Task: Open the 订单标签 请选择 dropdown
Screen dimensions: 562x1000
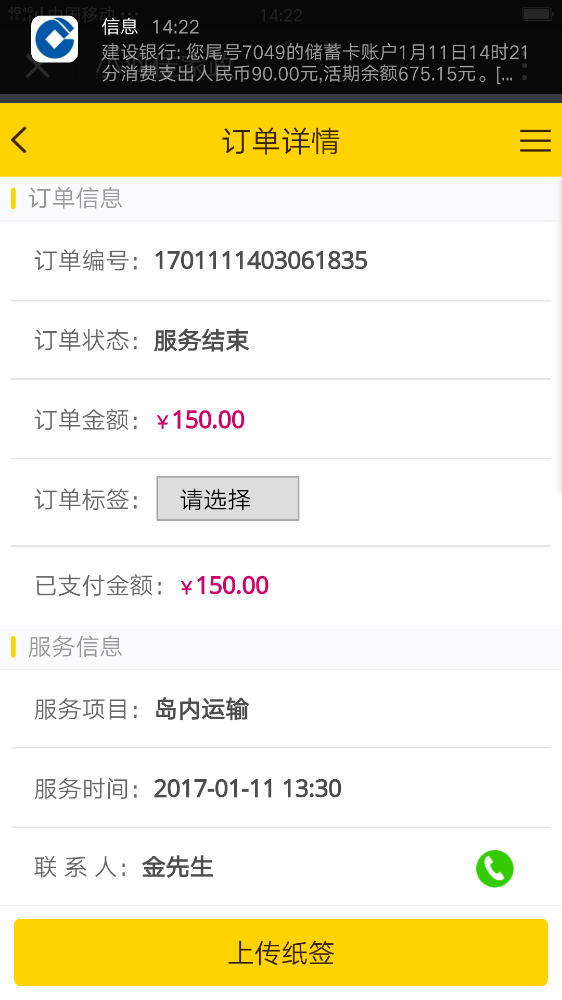Action: pos(228,499)
